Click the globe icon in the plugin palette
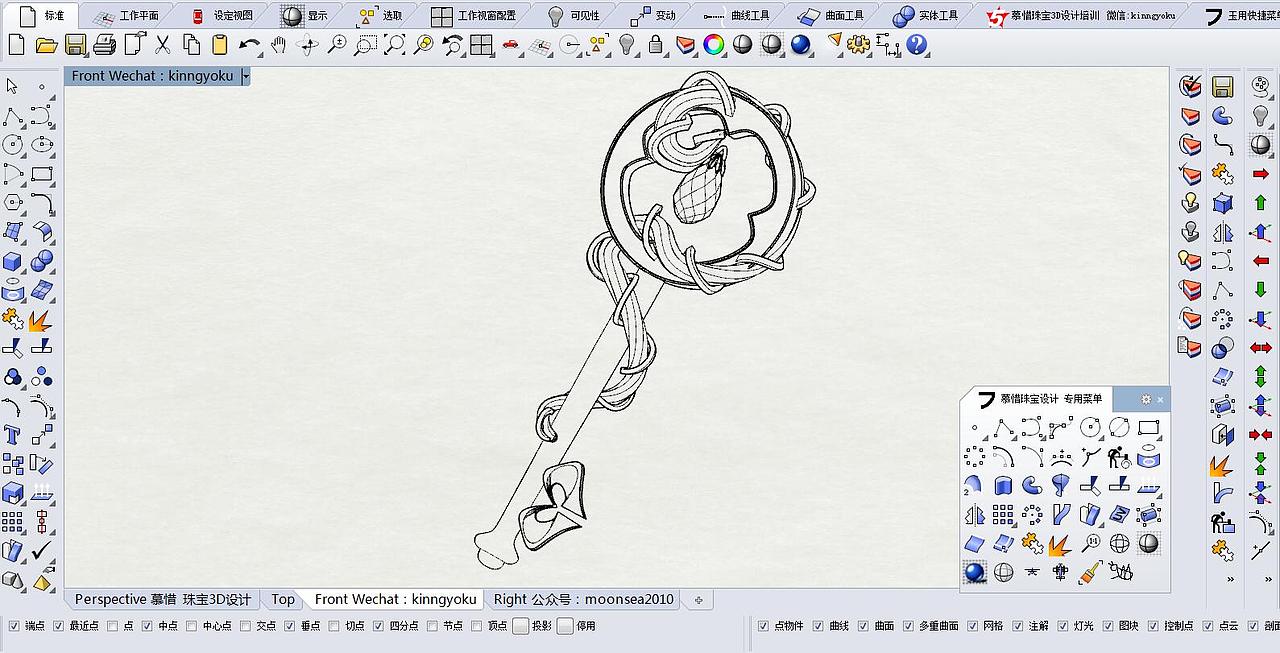1280x653 pixels. point(1120,542)
